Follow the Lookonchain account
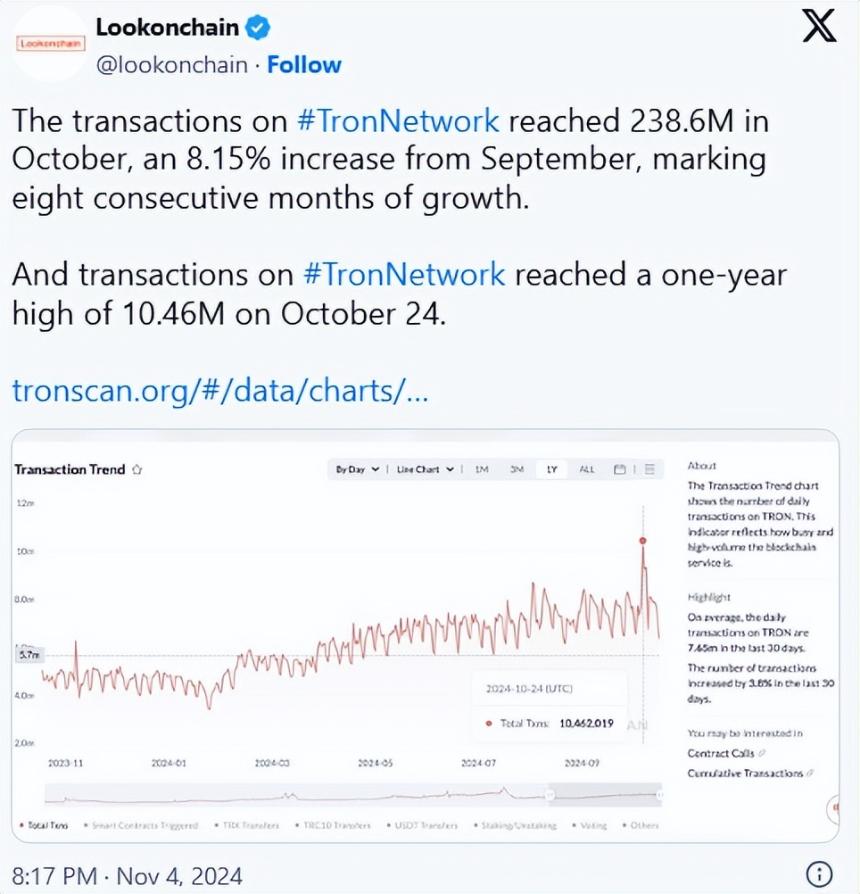This screenshot has height=894, width=860. click(304, 65)
